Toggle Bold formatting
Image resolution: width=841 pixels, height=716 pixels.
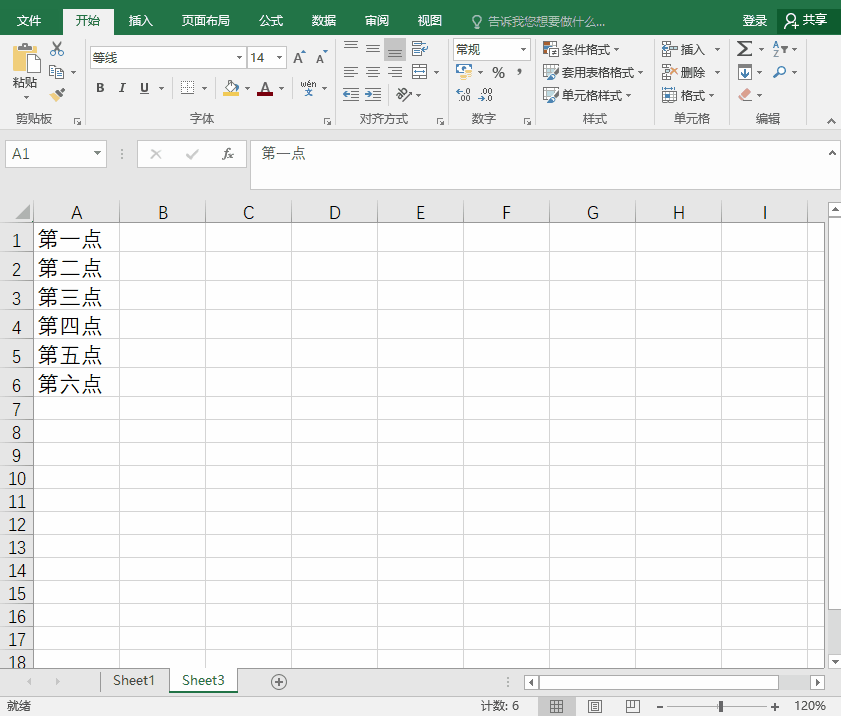tap(100, 88)
